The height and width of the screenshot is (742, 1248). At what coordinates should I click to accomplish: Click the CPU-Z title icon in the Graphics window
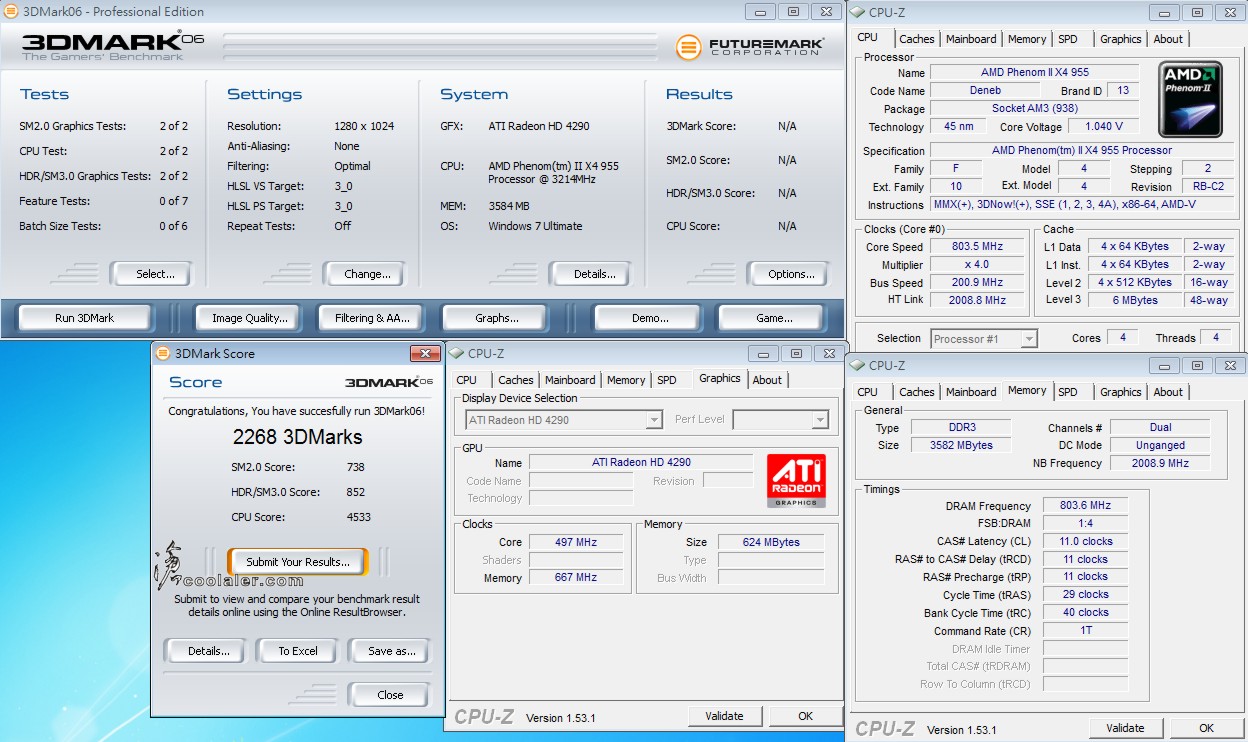[x=456, y=353]
